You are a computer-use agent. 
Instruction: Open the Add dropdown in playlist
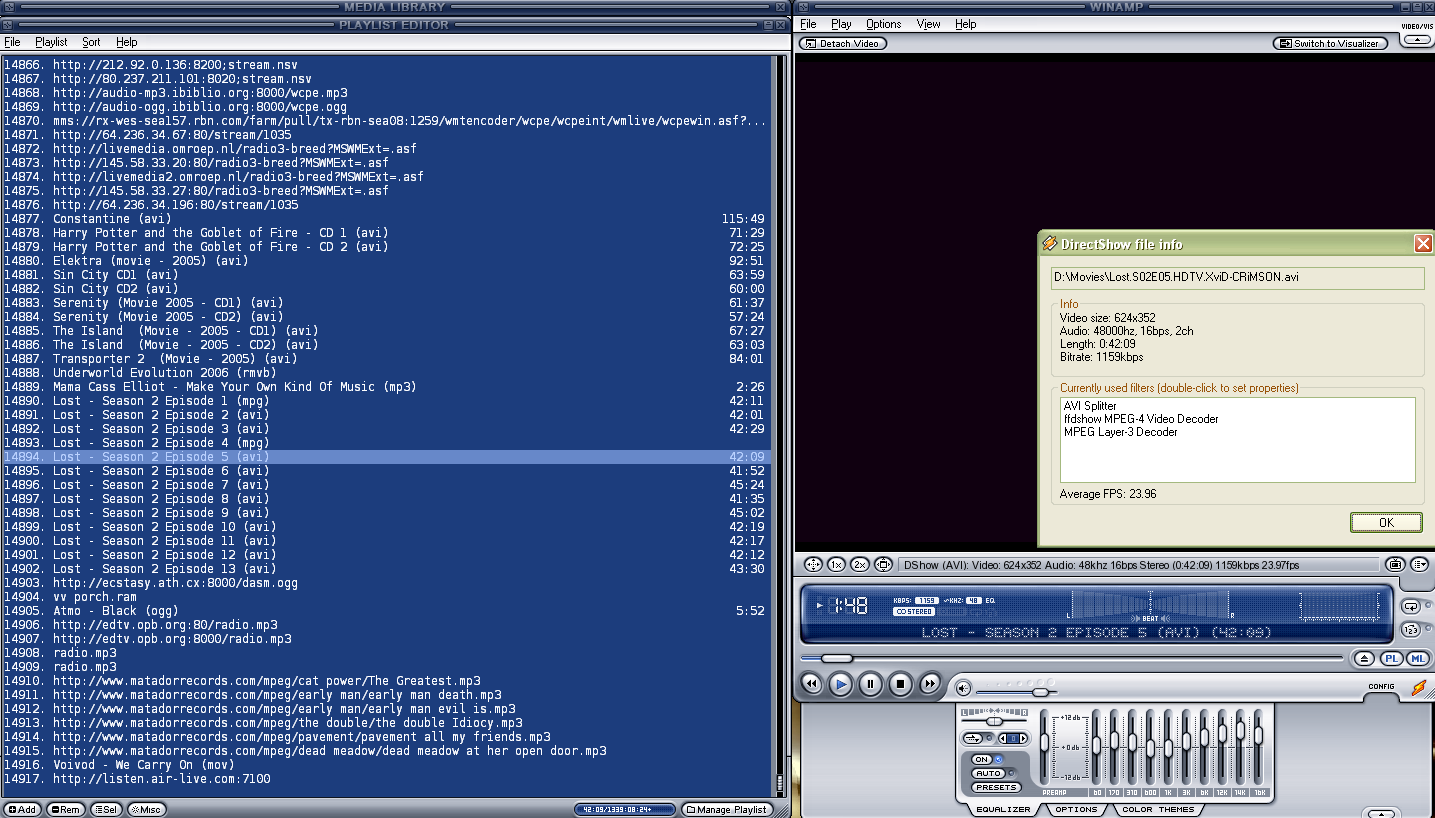pyautogui.click(x=22, y=809)
